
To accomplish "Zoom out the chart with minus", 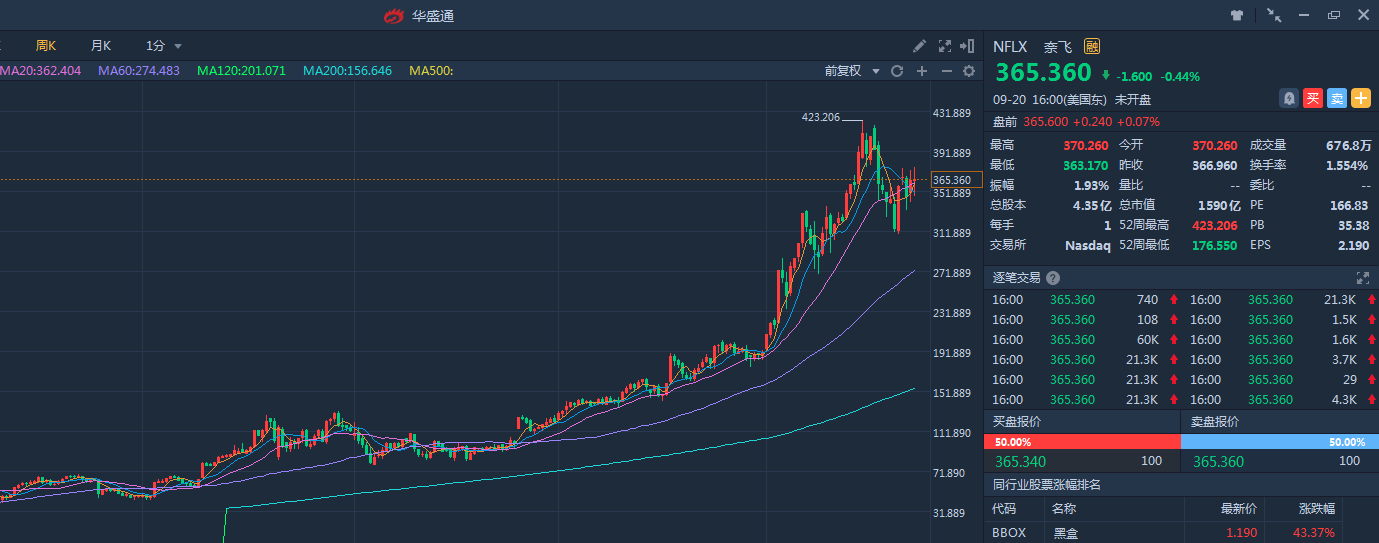I will coord(946,71).
